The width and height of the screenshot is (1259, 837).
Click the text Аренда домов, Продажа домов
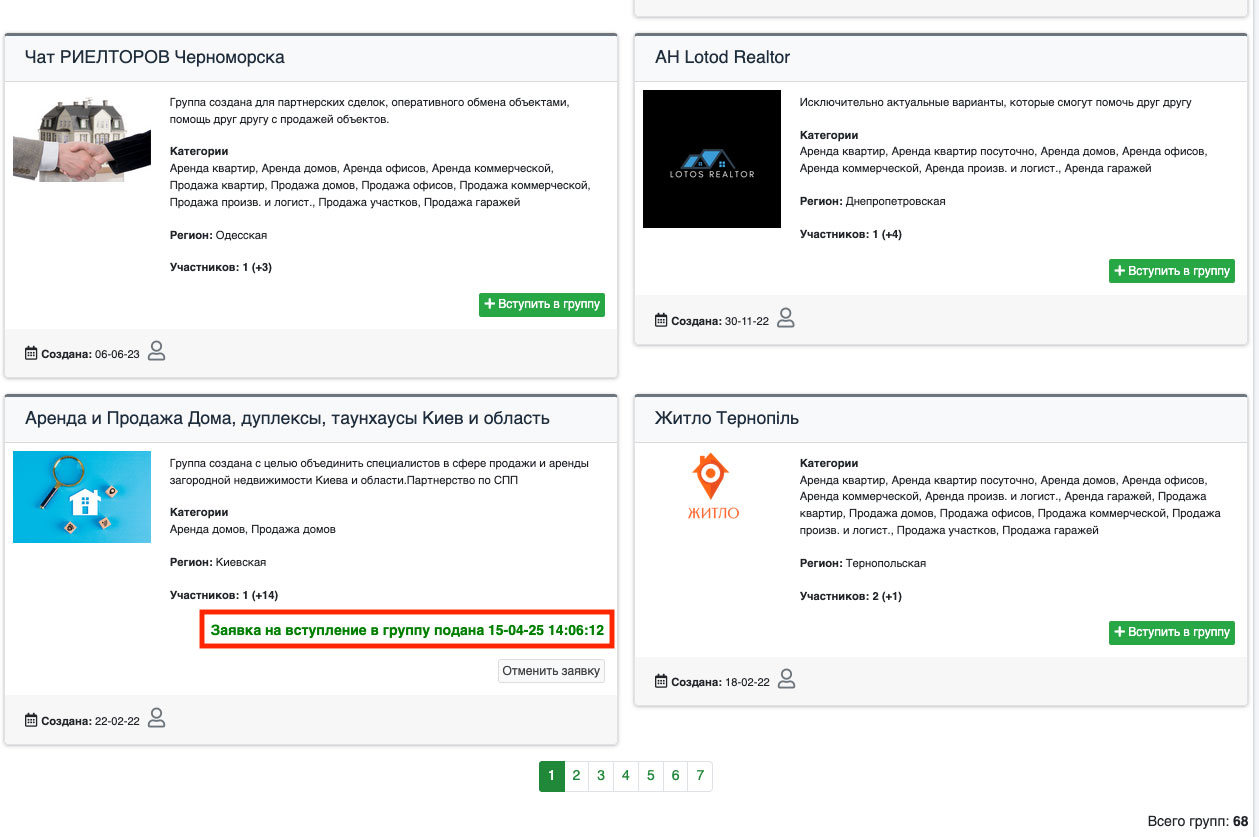tap(253, 529)
